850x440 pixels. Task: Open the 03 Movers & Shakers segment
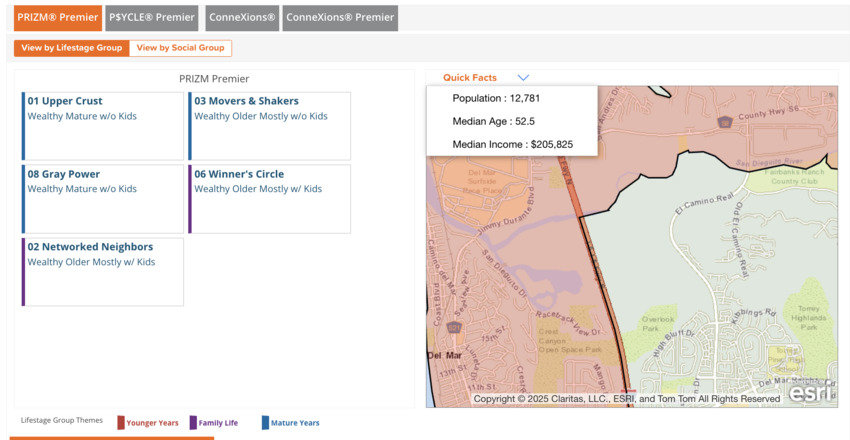269,126
